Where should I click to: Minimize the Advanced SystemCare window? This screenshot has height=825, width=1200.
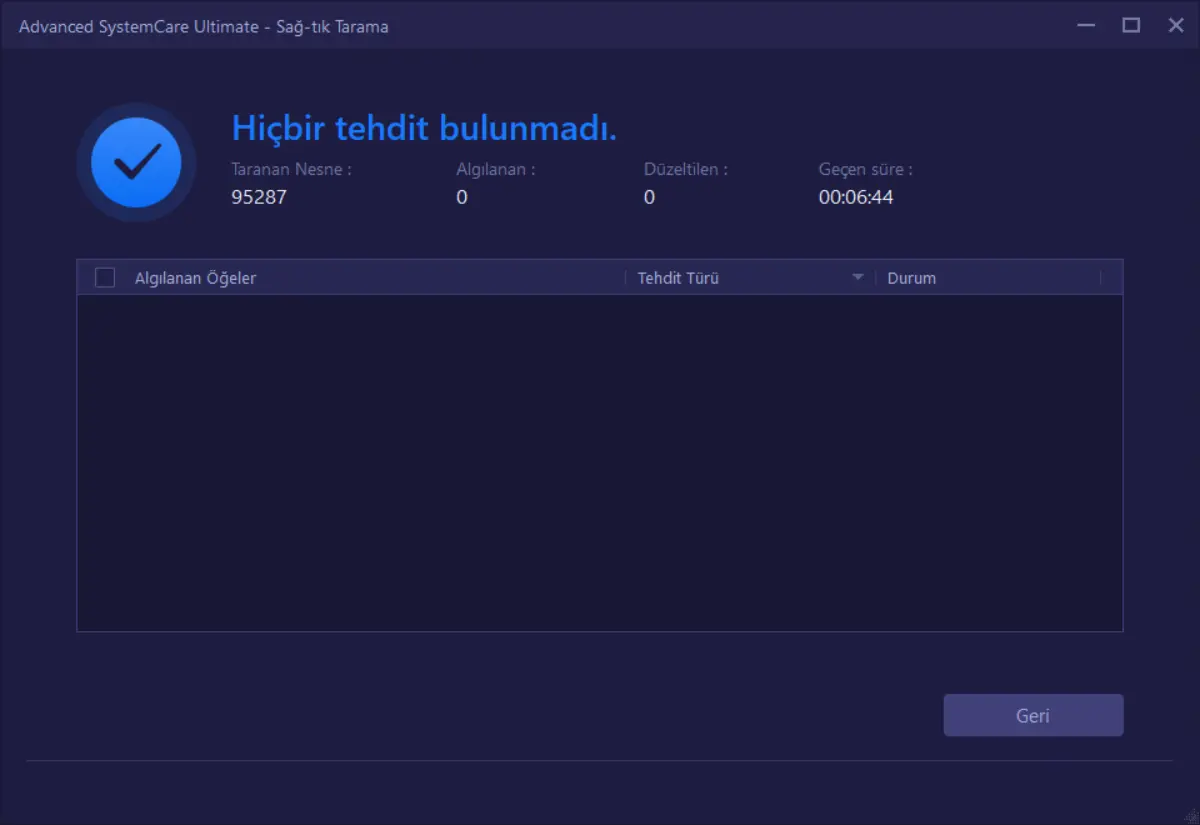(1085, 26)
